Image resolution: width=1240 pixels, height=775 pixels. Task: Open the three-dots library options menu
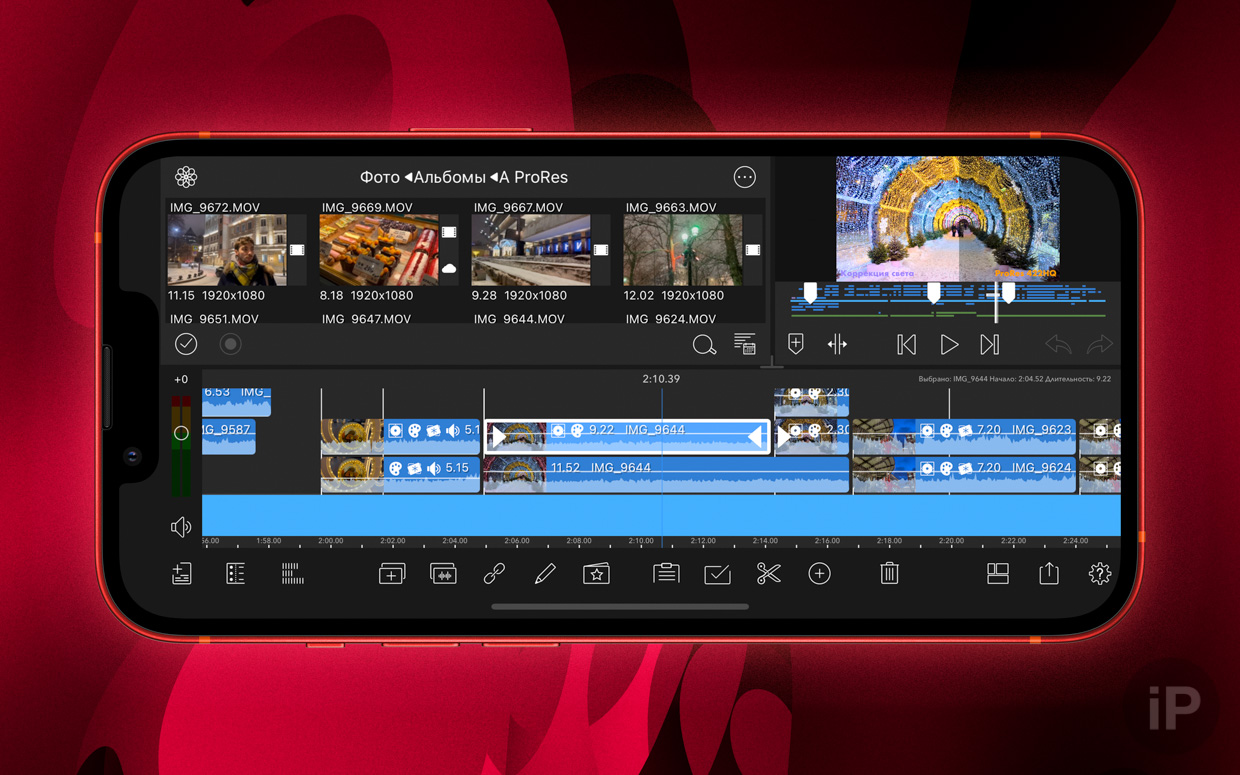(x=744, y=177)
